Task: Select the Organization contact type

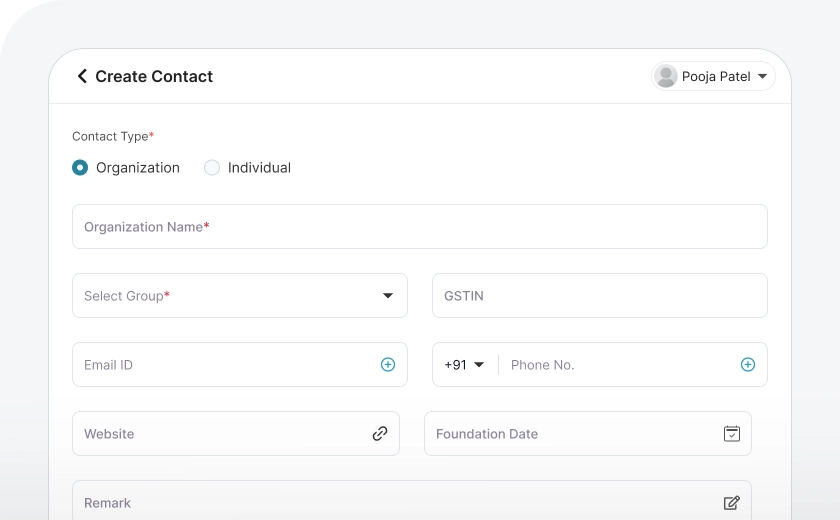Action: pos(80,168)
